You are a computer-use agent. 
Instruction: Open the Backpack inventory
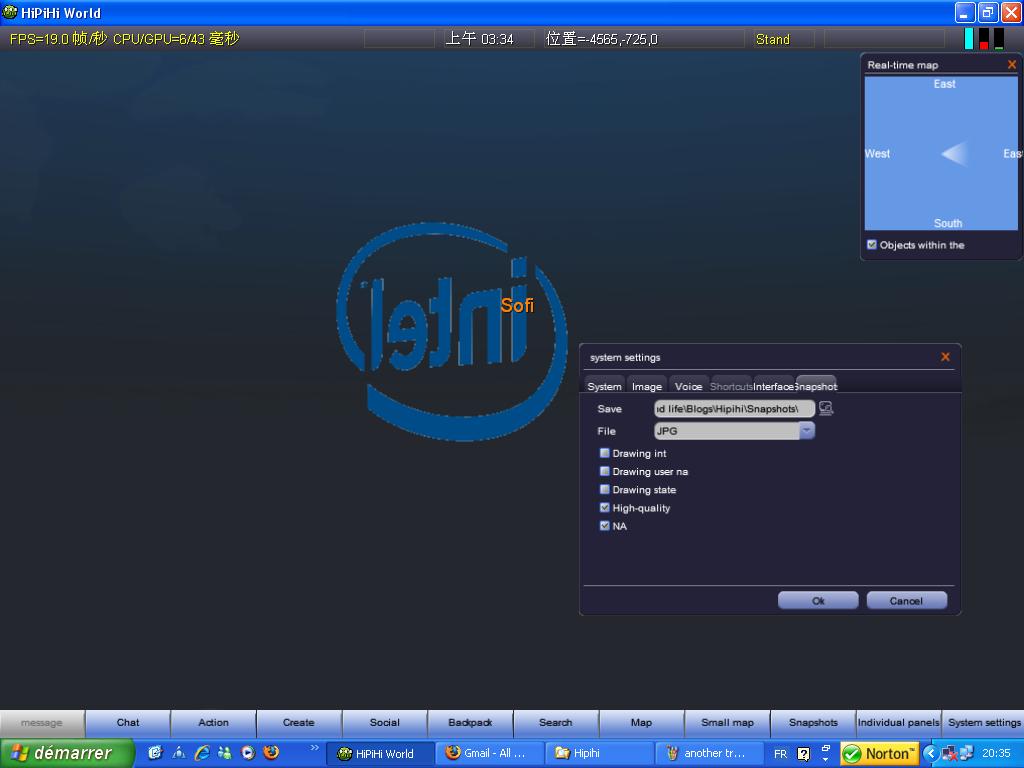pyautogui.click(x=470, y=722)
